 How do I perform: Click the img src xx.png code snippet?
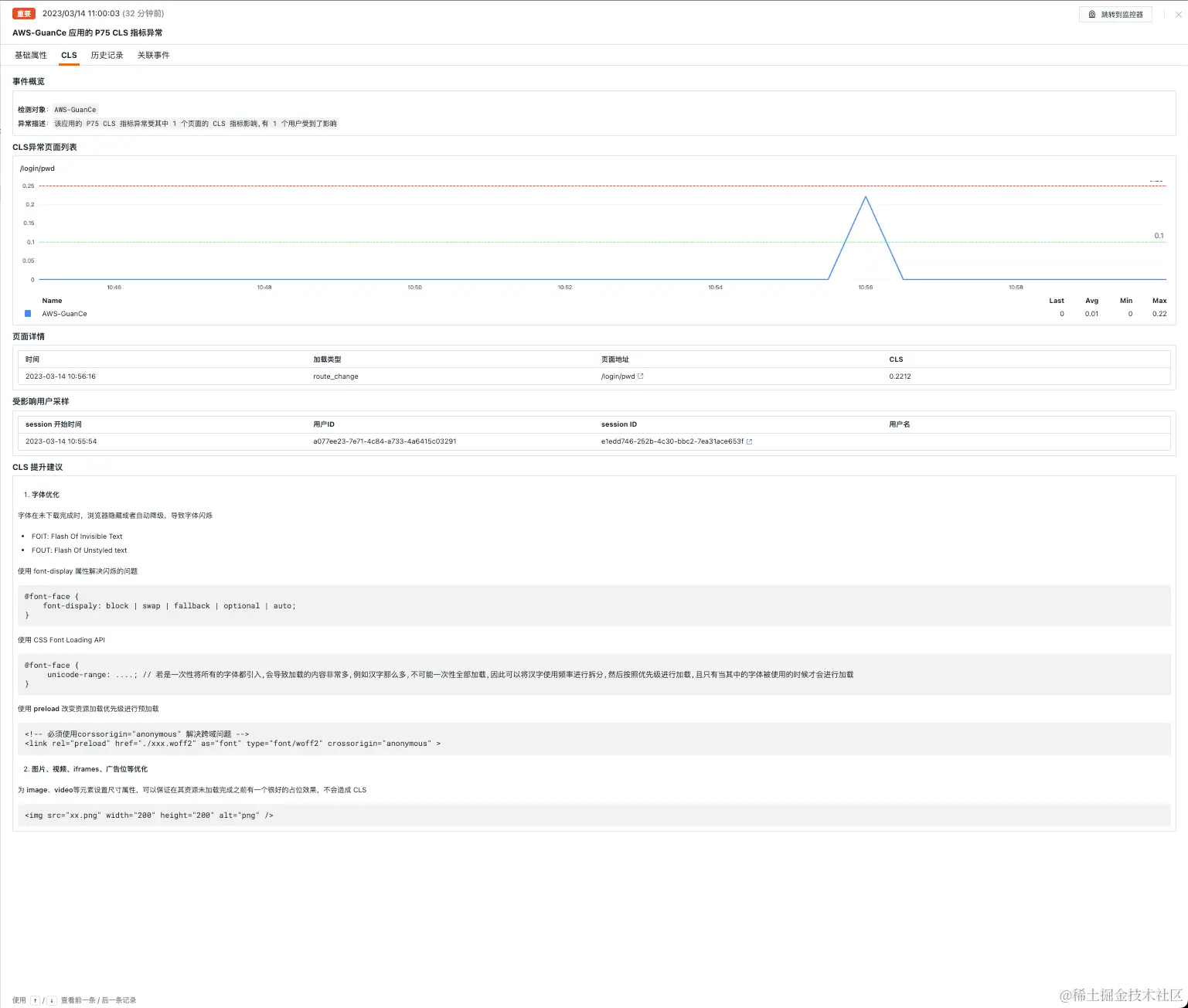point(594,816)
